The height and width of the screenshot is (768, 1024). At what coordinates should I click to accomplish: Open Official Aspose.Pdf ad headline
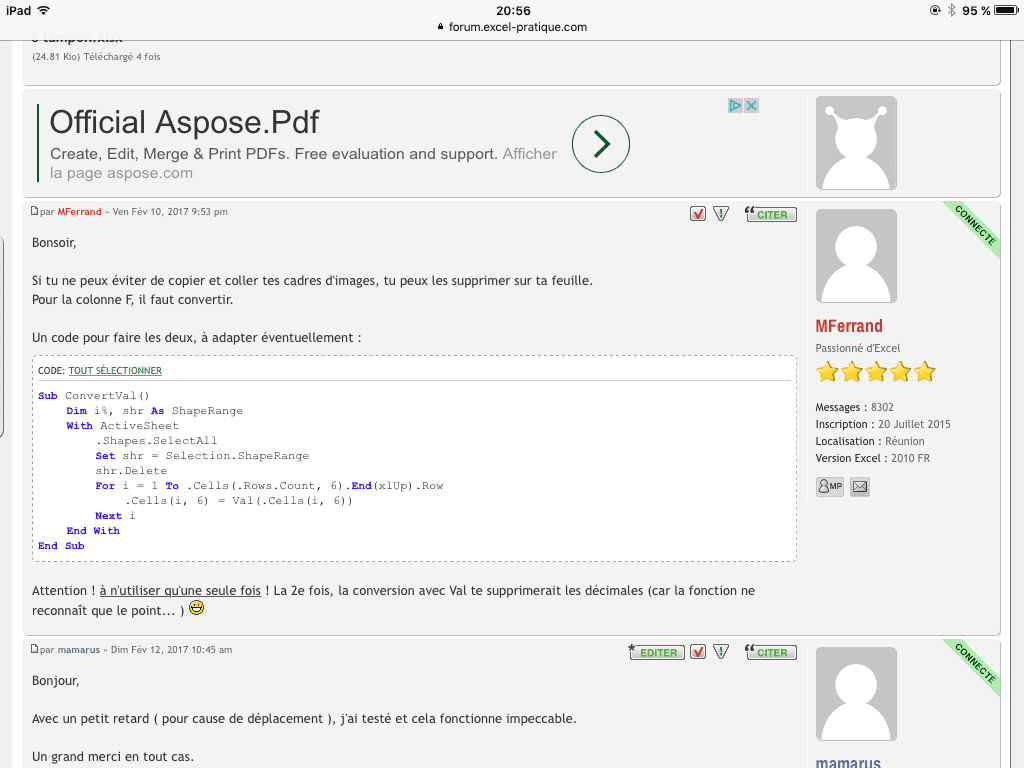click(184, 122)
